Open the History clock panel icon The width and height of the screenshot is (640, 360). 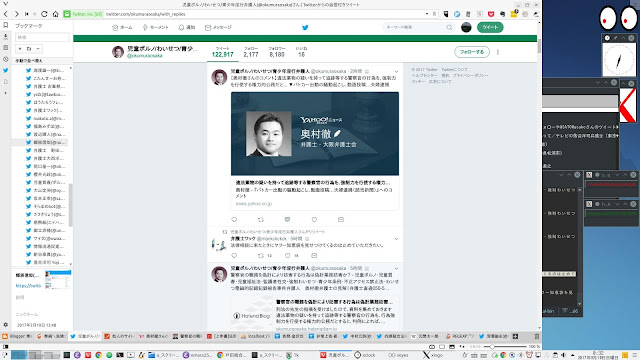pos(6,59)
